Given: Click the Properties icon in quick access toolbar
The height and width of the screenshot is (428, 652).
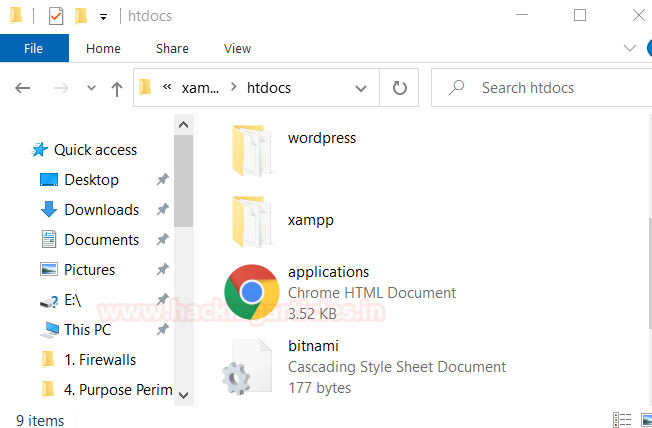Looking at the screenshot, I should (x=55, y=16).
